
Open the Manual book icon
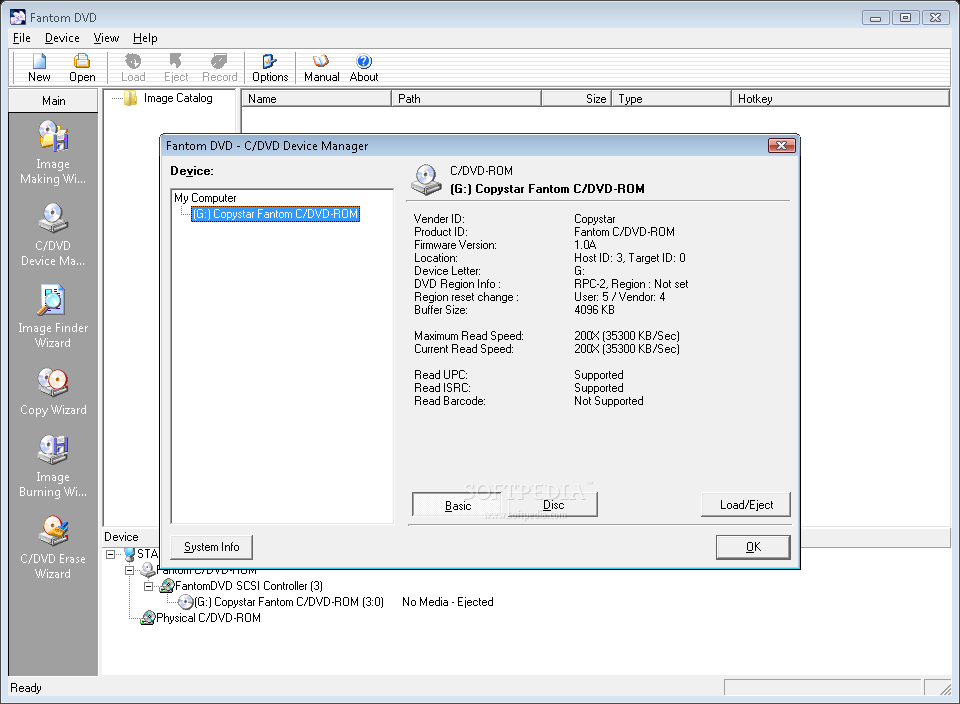coord(321,61)
